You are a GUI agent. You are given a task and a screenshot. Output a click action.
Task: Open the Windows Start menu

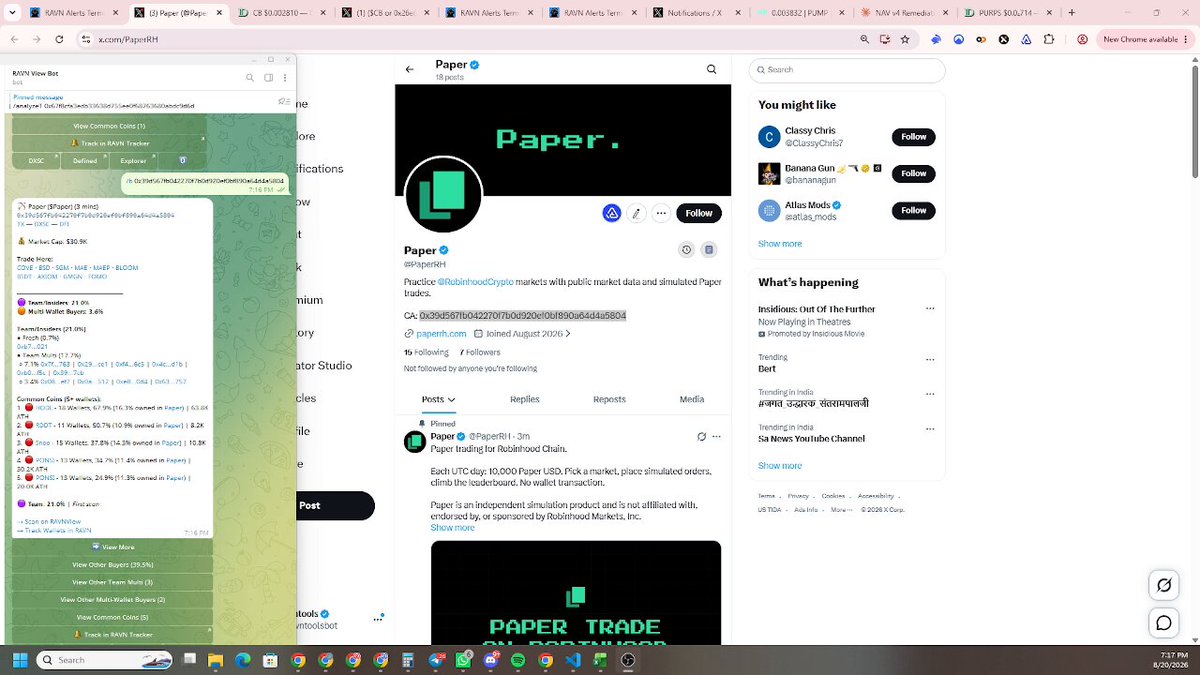pyautogui.click(x=19, y=660)
